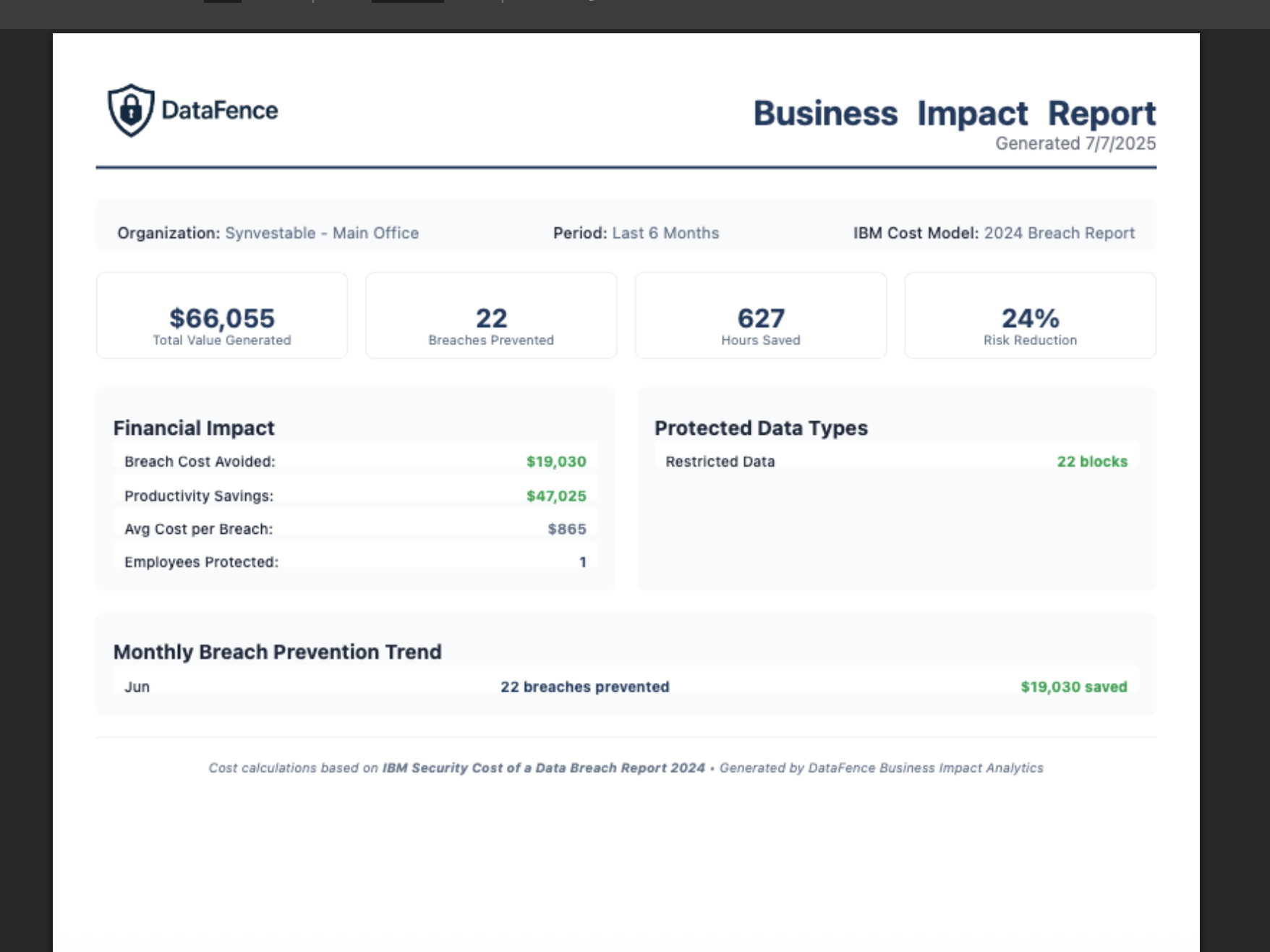Click the 627 Hours Saved card
The image size is (1270, 952).
(761, 315)
